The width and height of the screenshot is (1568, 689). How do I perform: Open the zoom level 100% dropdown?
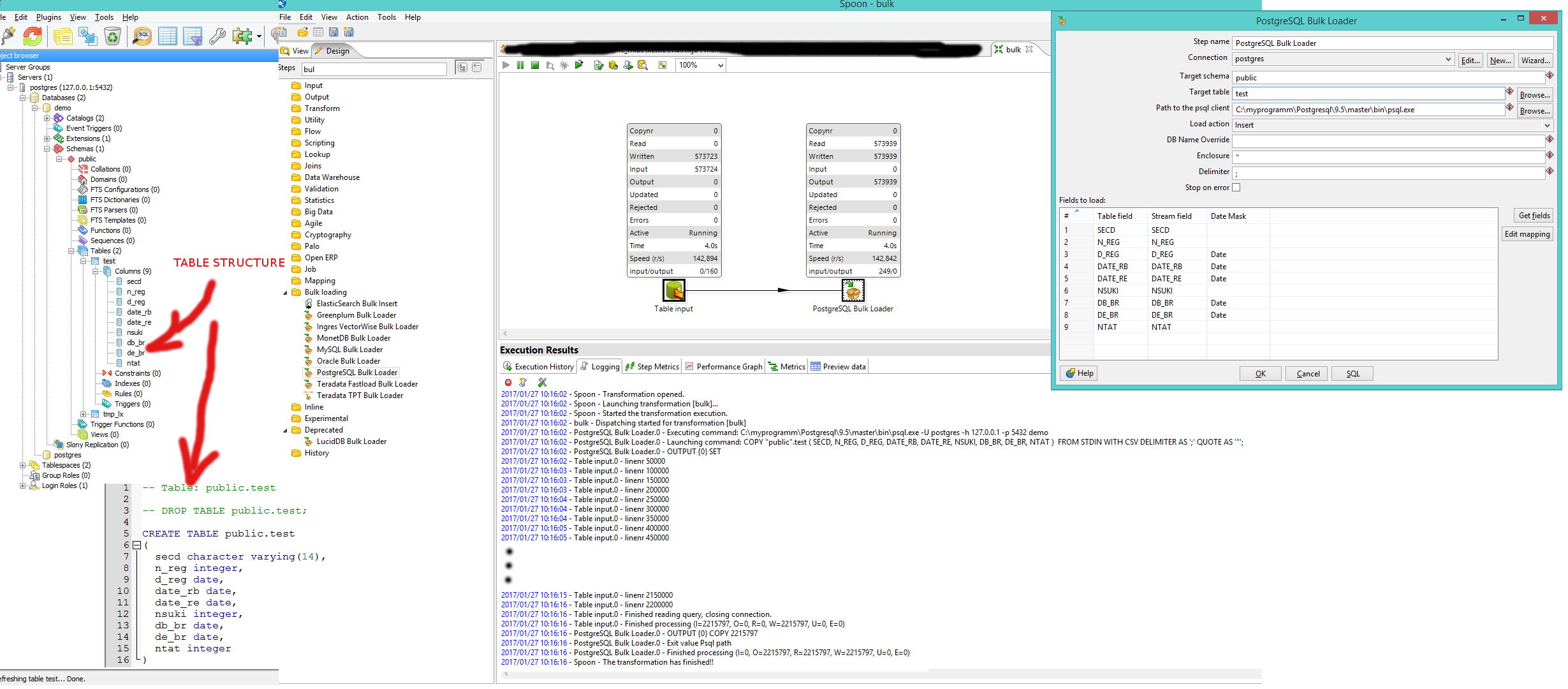(721, 65)
